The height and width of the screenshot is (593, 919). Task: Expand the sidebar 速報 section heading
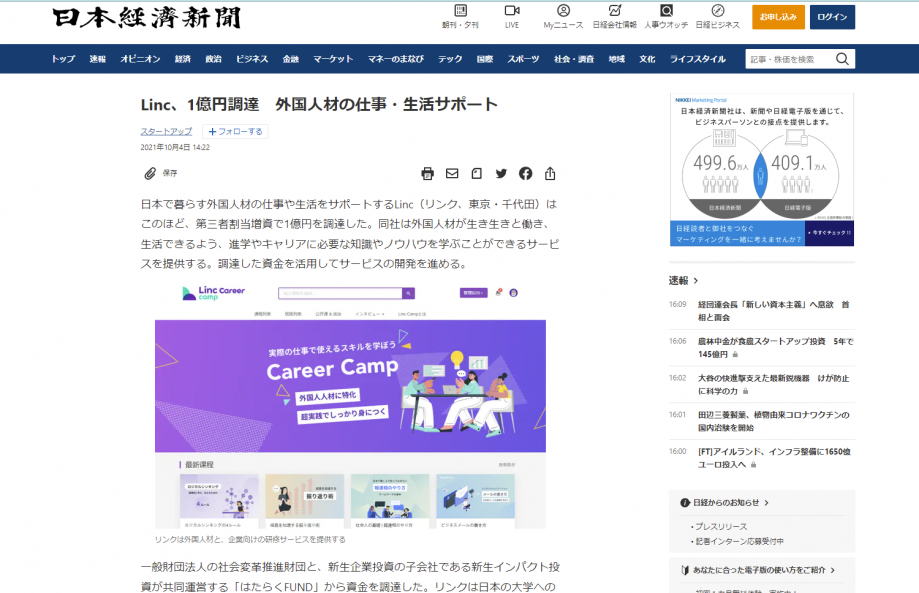(x=683, y=281)
